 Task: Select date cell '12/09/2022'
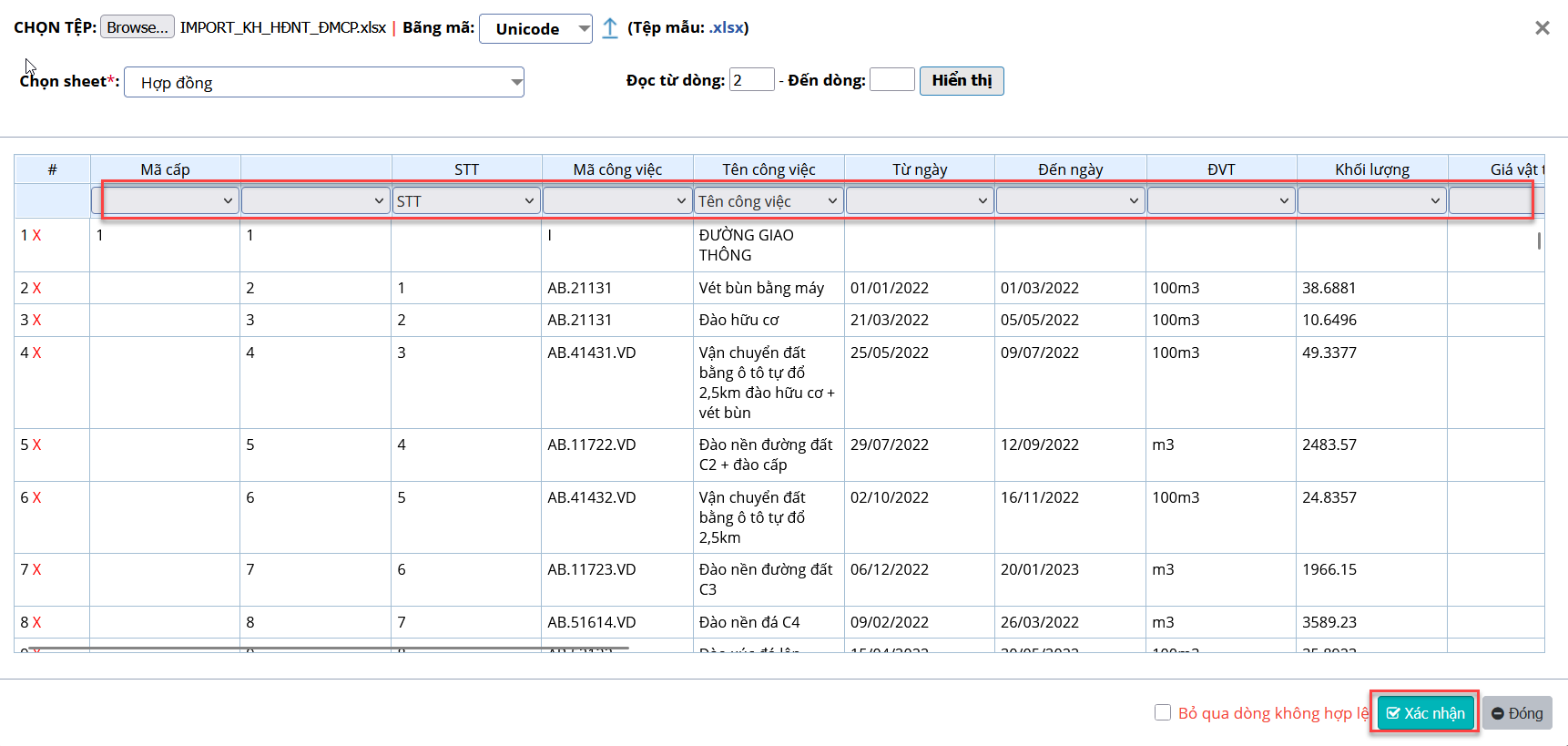tap(1070, 455)
